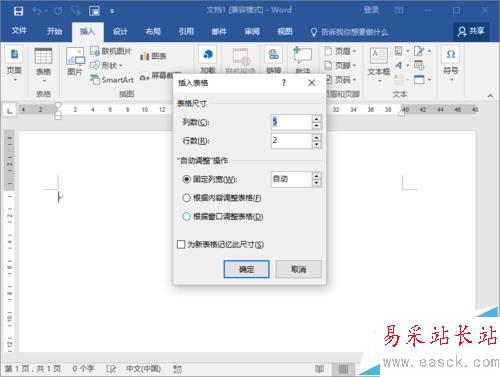
Task: Select 根据内容调整表格 autofit to contents
Action: click(x=222, y=198)
